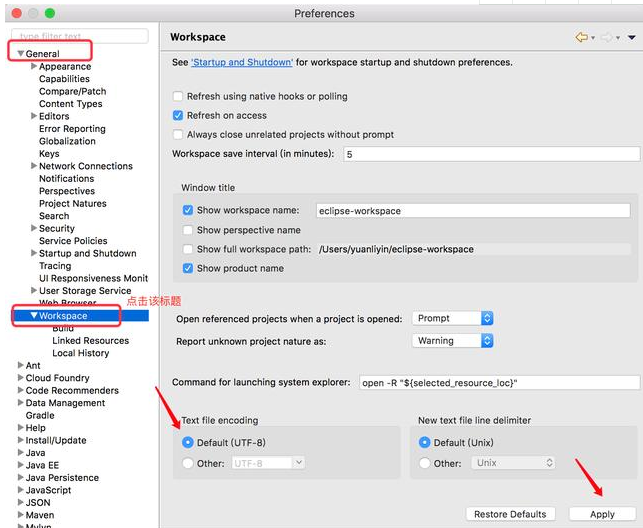Open the Warning dropdown for unknown nature
The image size is (643, 528).
point(453,340)
